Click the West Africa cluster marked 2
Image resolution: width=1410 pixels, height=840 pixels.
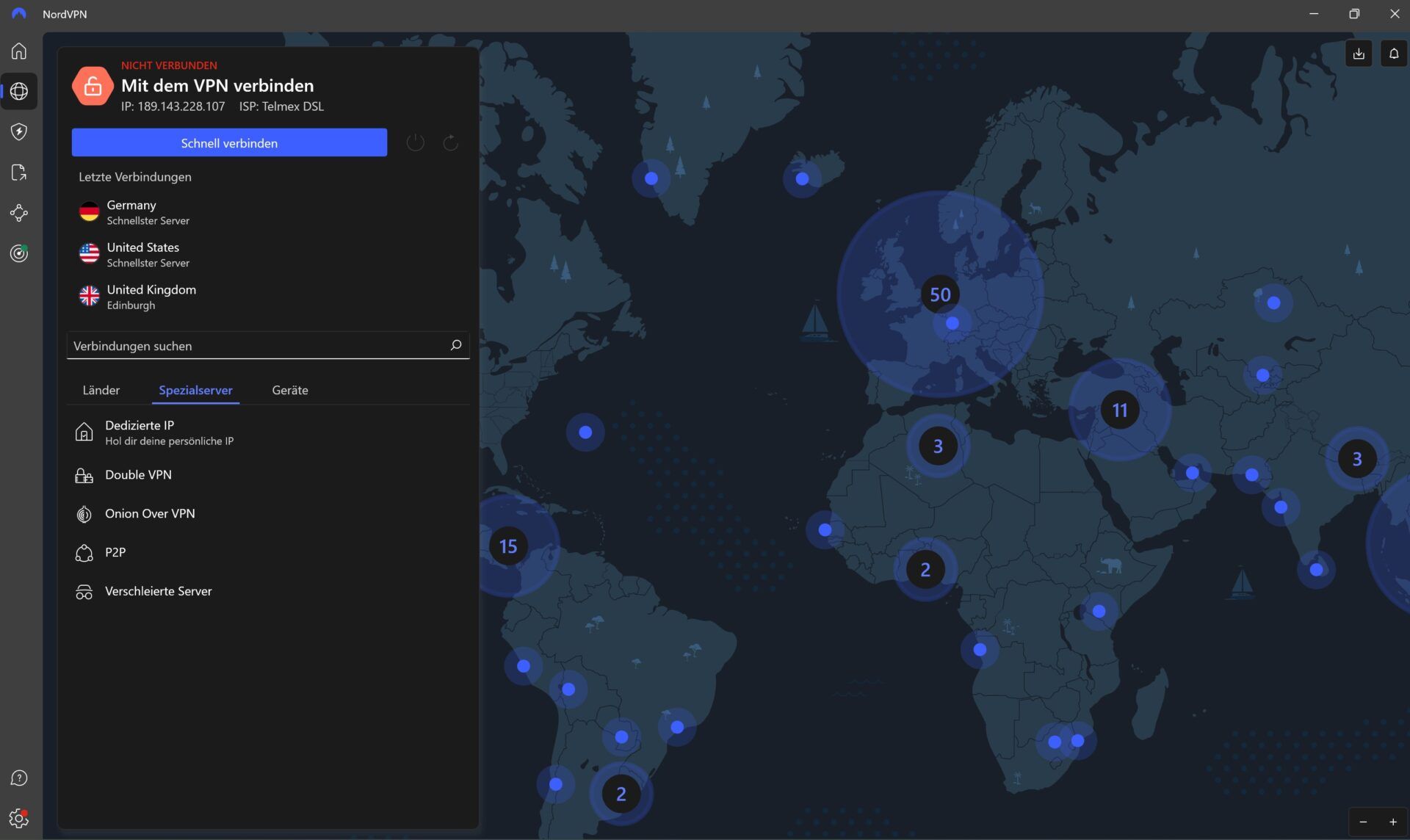(x=925, y=569)
